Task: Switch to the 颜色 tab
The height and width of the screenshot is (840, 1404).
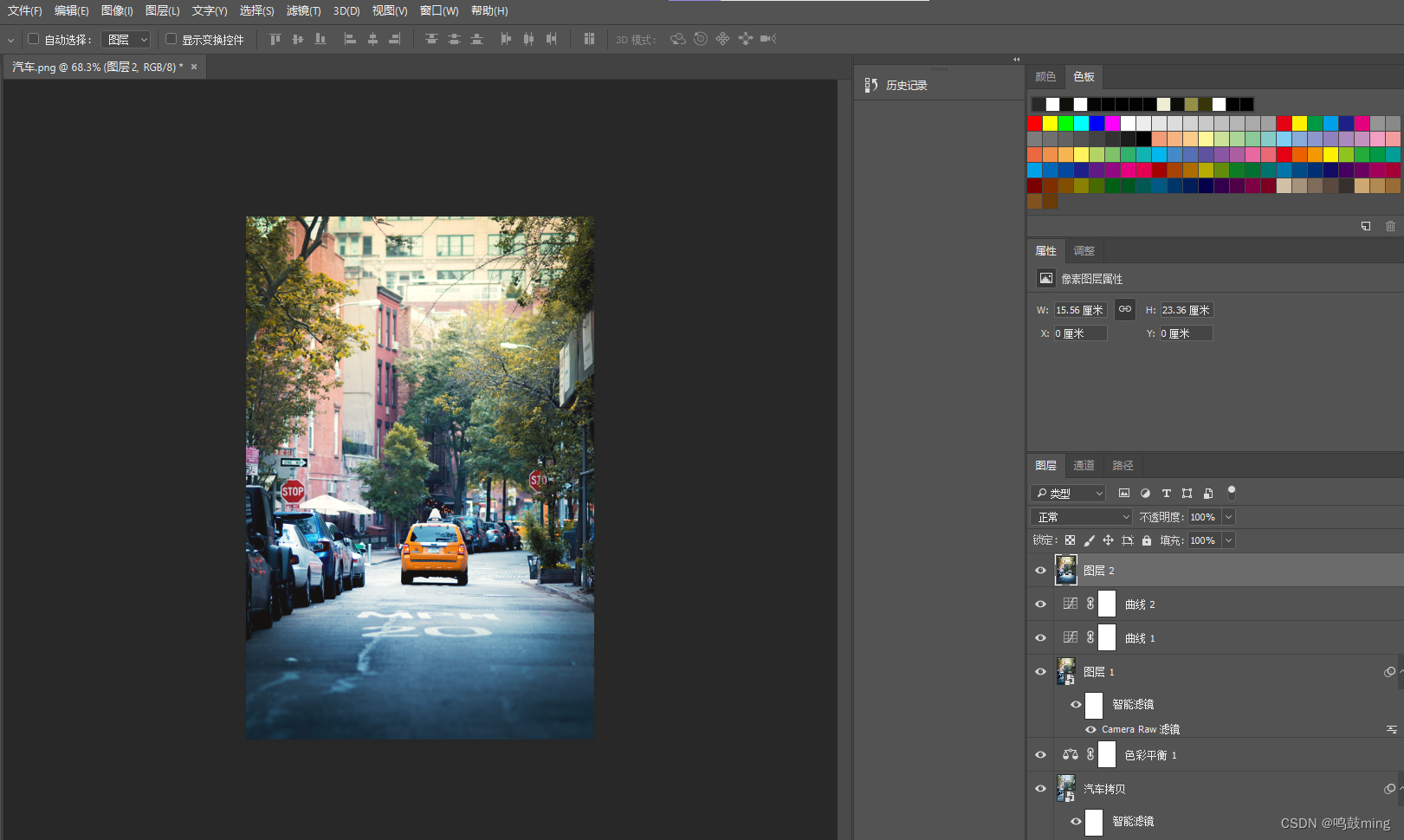Action: [x=1045, y=77]
